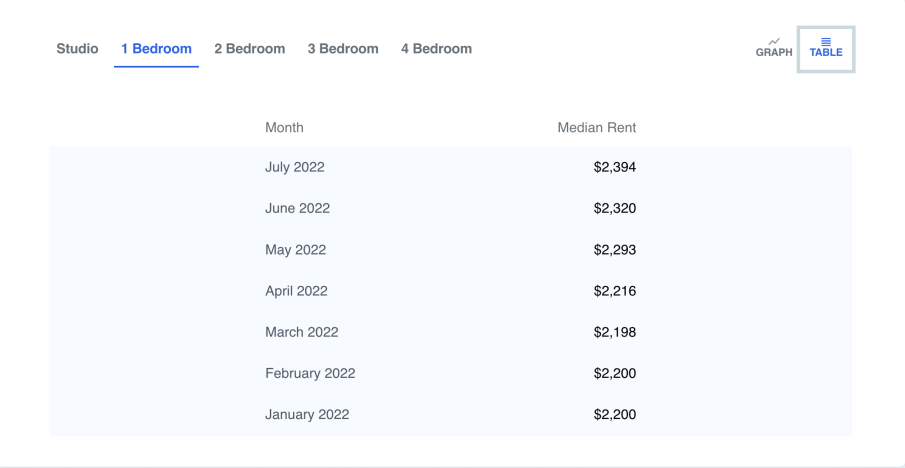The image size is (905, 468).
Task: View the 4 Bedroom tab
Action: point(436,49)
